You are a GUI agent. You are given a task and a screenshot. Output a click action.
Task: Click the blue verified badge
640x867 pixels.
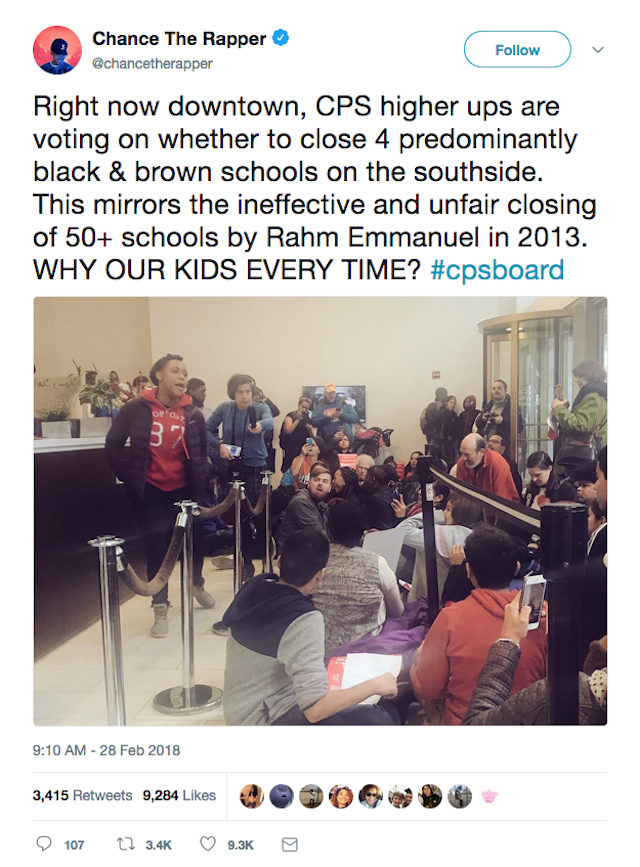(282, 39)
